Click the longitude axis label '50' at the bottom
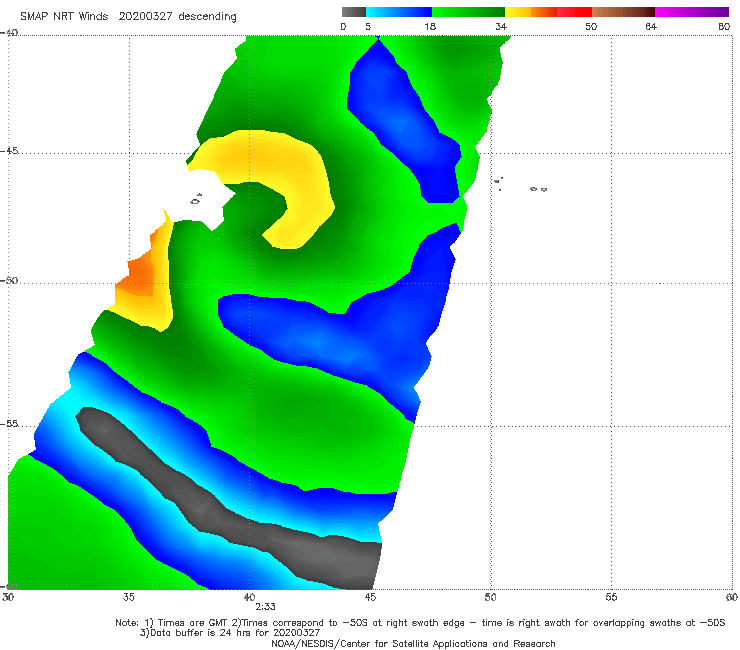The width and height of the screenshot is (740, 650). pyautogui.click(x=490, y=597)
